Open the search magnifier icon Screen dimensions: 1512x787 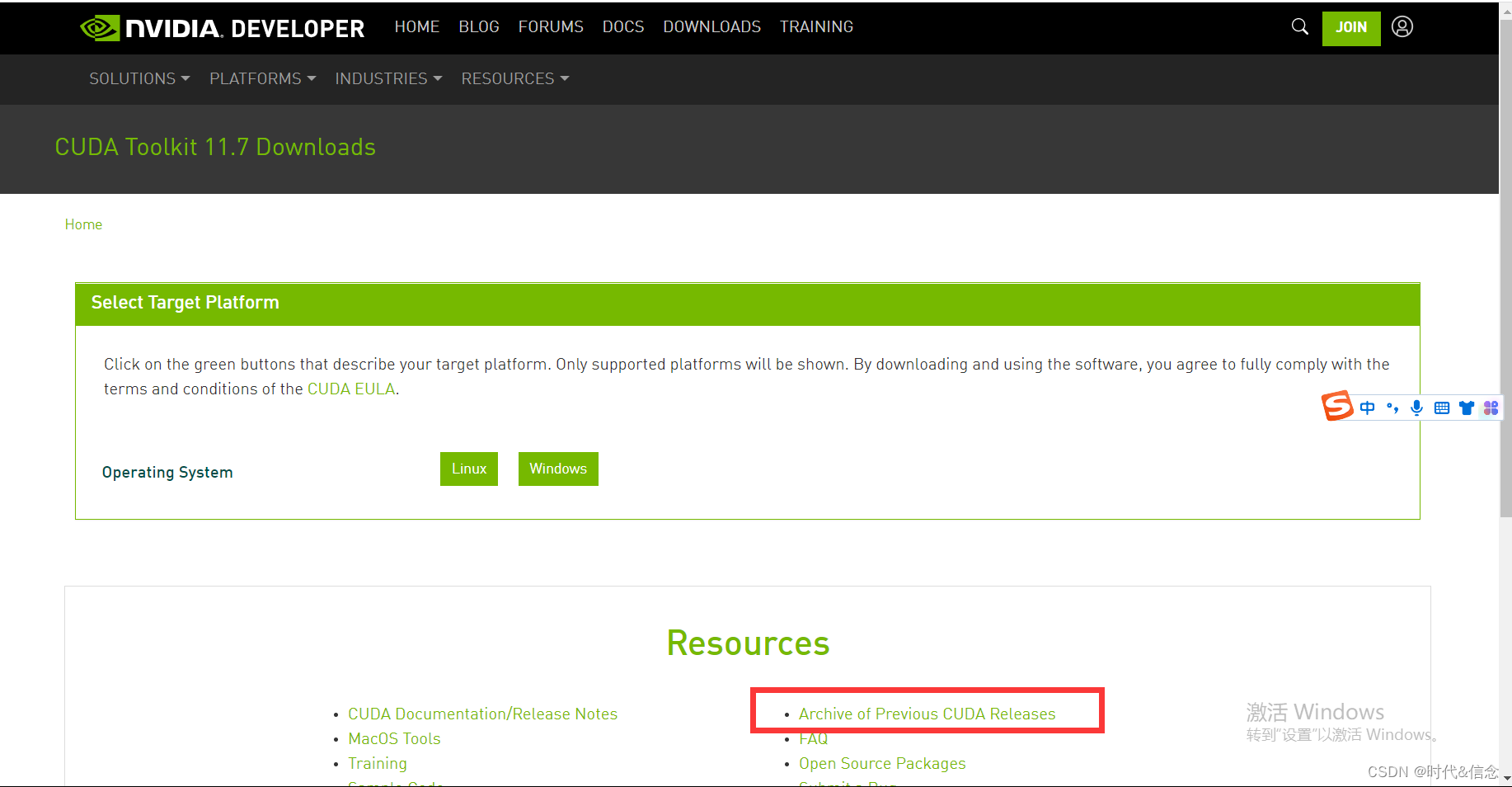tap(1300, 27)
